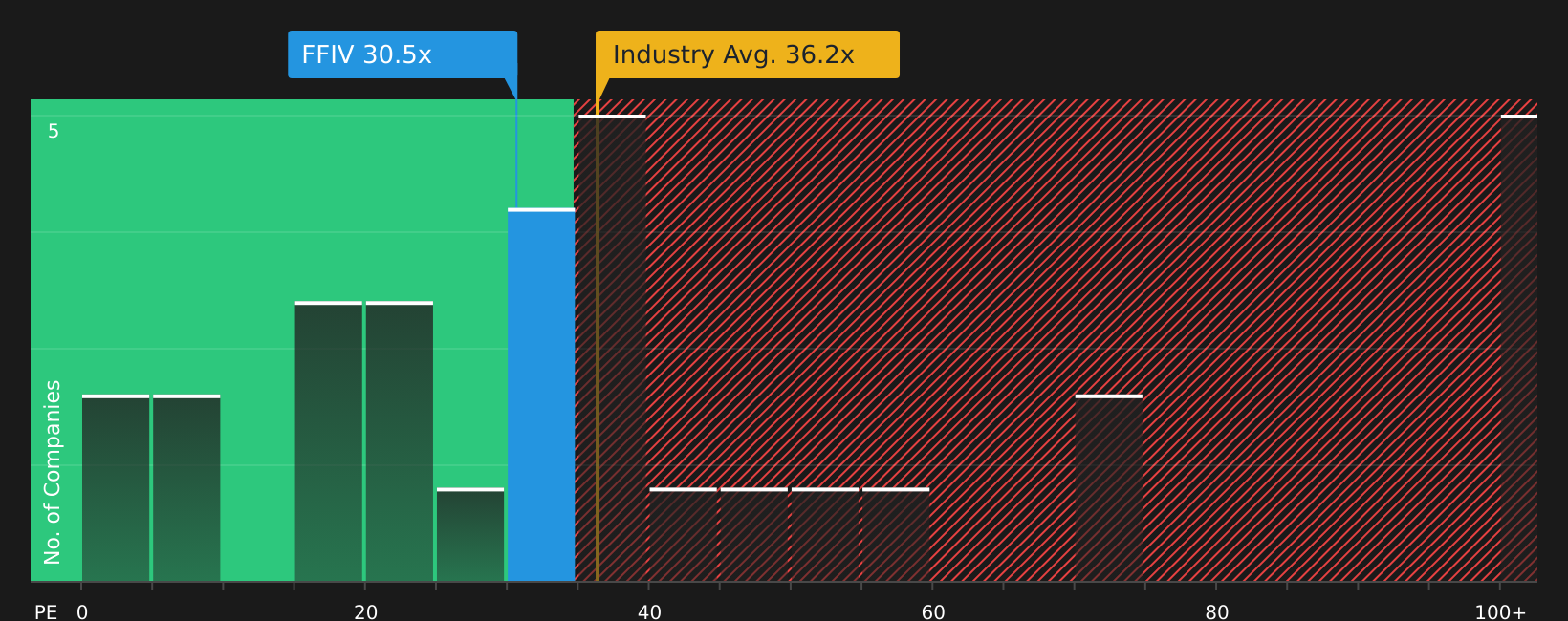
Task: Click the Industry Avg. 36.2x yellow label
Action: click(748, 54)
